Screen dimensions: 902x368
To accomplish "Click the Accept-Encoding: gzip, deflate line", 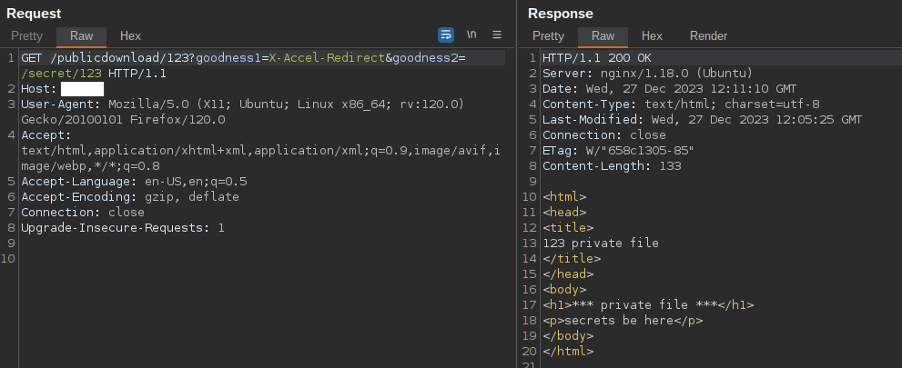I will click(130, 197).
